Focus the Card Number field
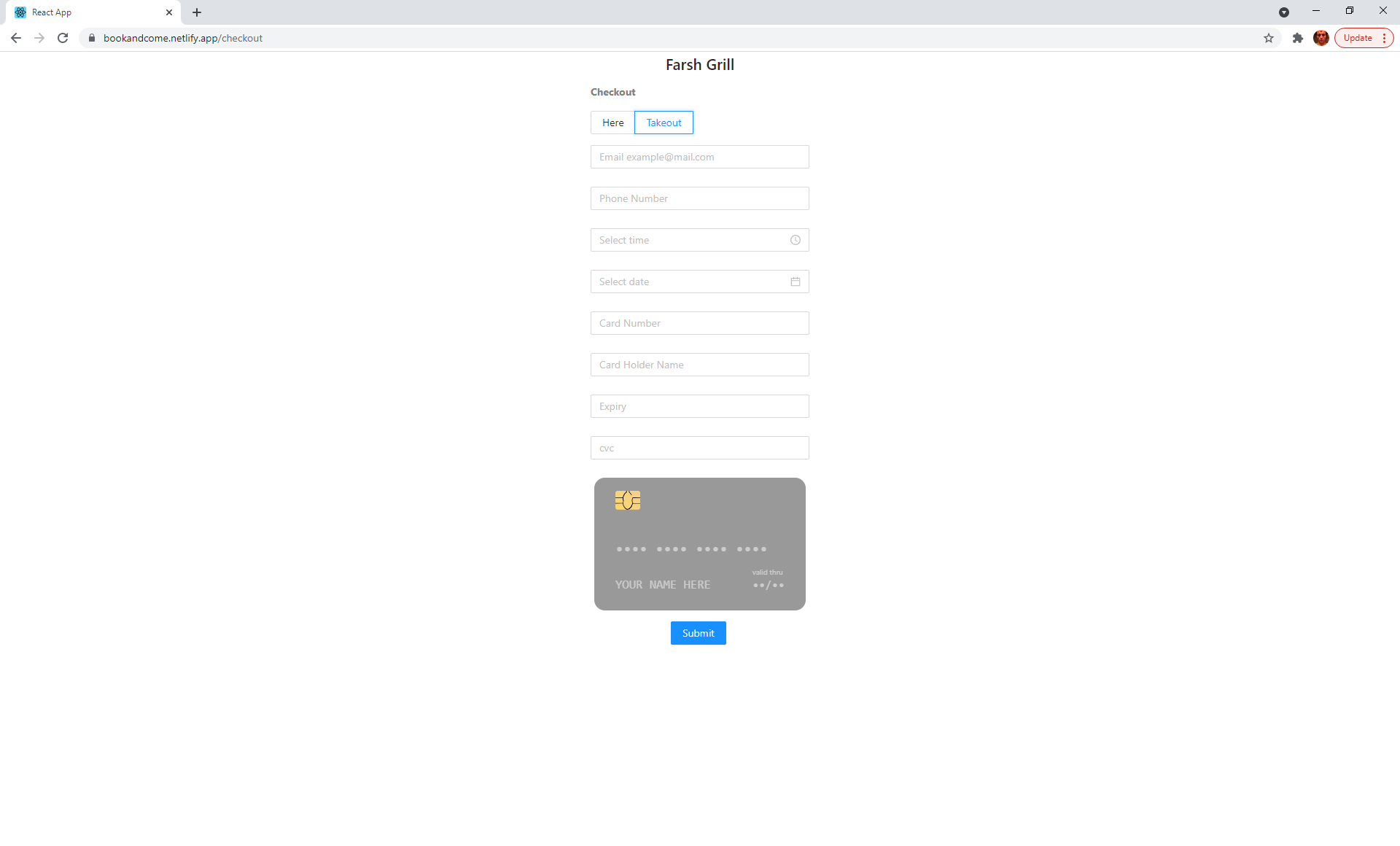 699,323
